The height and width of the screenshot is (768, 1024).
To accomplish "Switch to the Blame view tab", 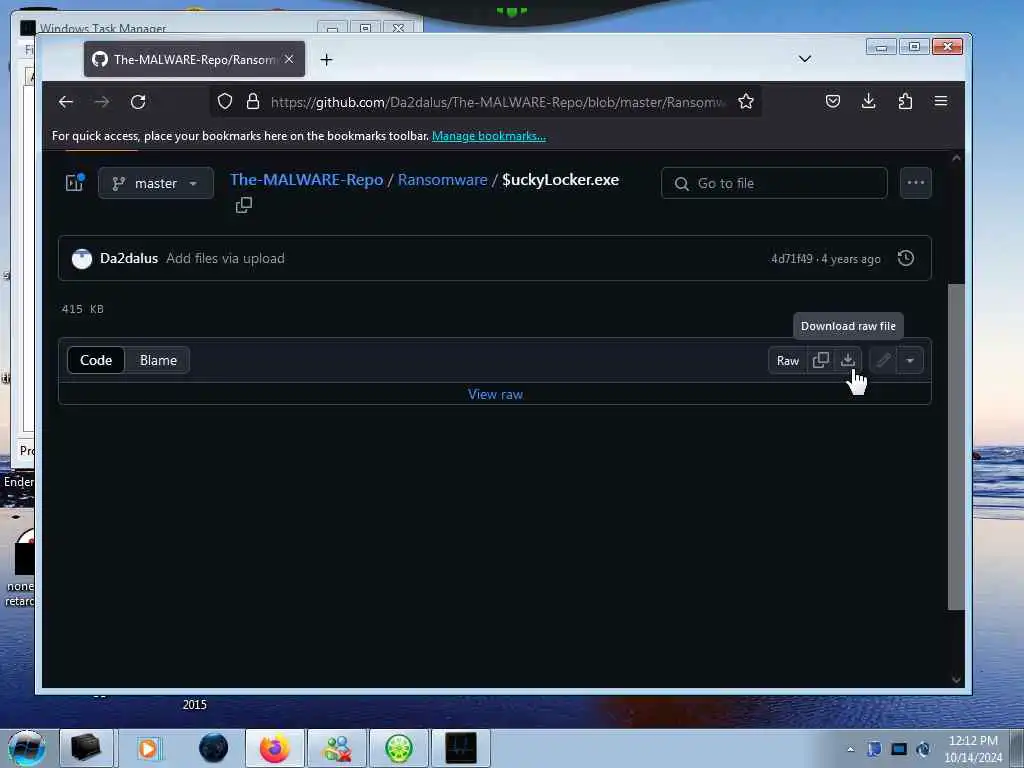I will coord(158,360).
